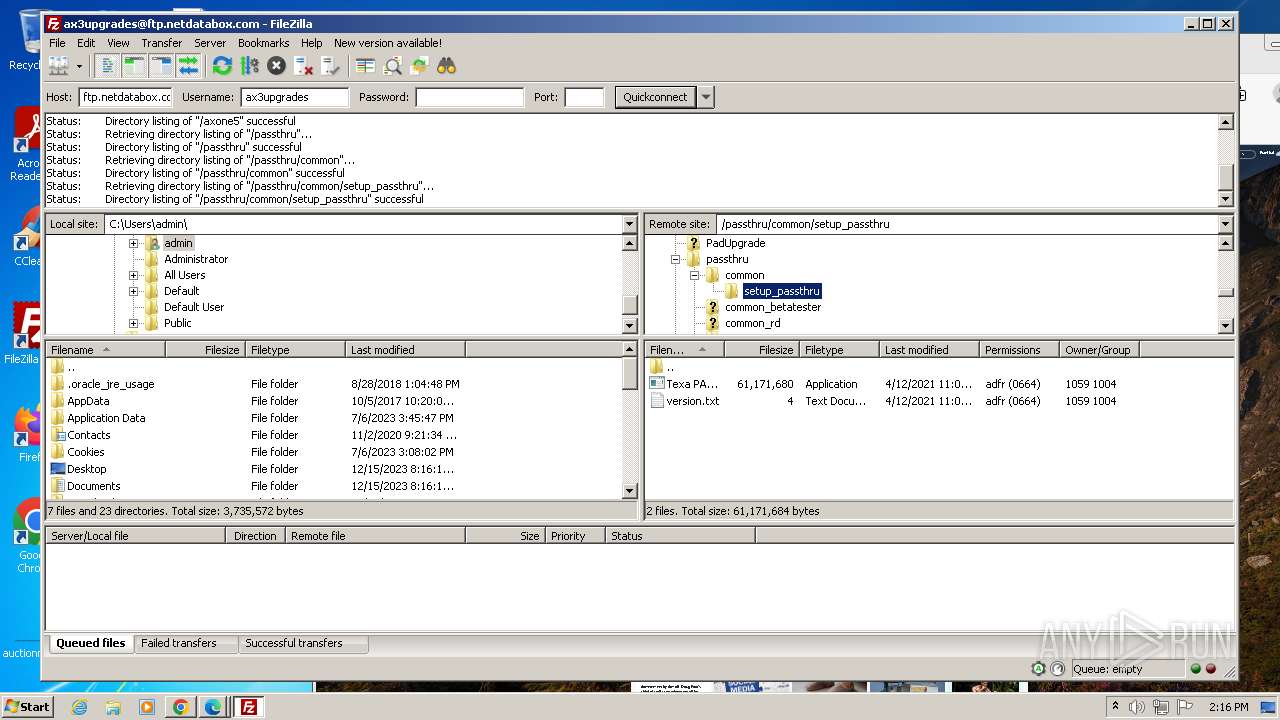Sort remote files by Permissions column
This screenshot has width=1280, height=720.
coord(1020,350)
